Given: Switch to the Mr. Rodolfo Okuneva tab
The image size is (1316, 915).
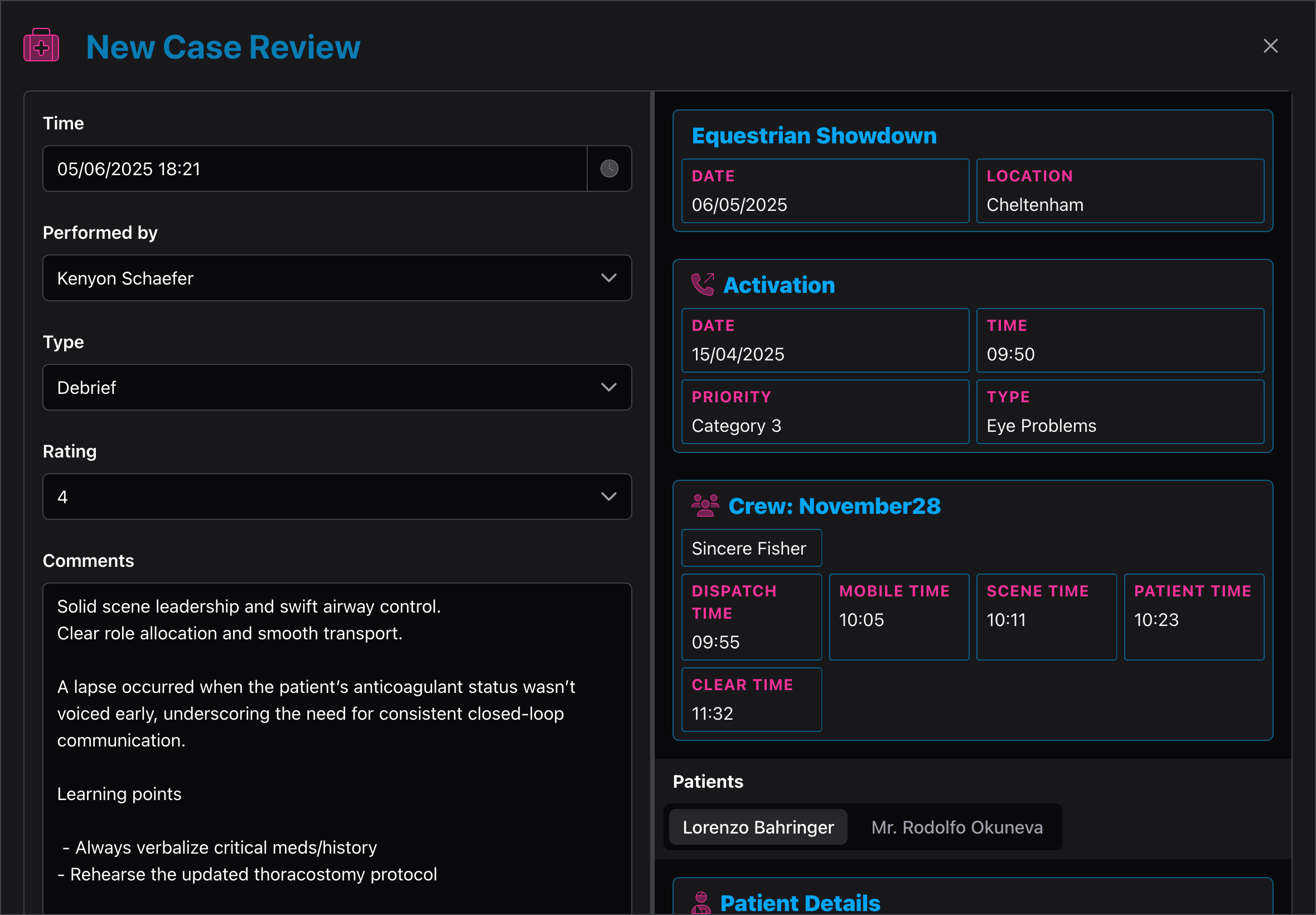Looking at the screenshot, I should pyautogui.click(x=957, y=827).
